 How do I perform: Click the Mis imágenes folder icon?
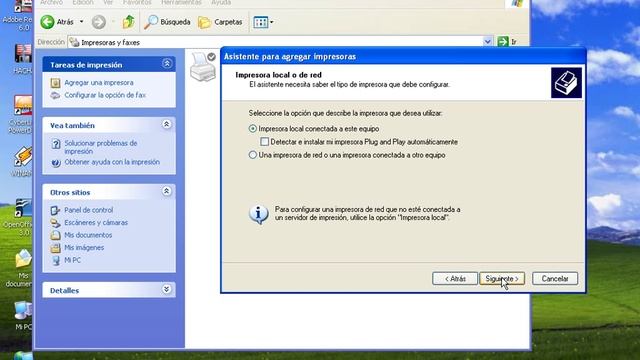tap(55, 248)
